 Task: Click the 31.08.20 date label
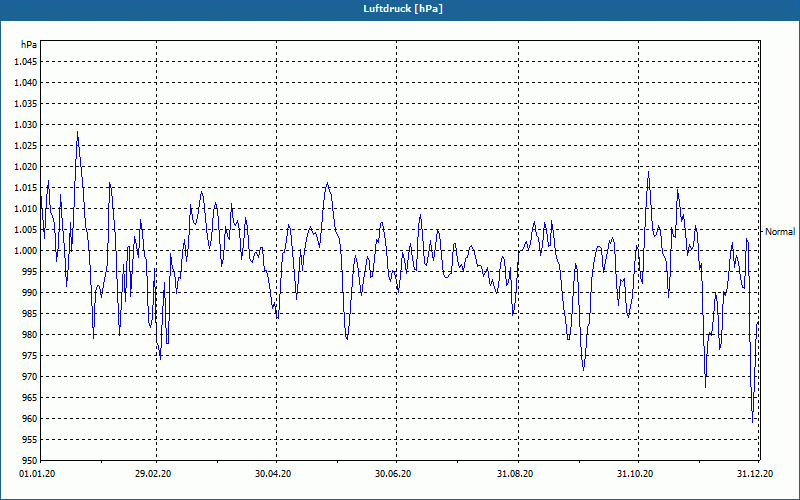point(515,474)
